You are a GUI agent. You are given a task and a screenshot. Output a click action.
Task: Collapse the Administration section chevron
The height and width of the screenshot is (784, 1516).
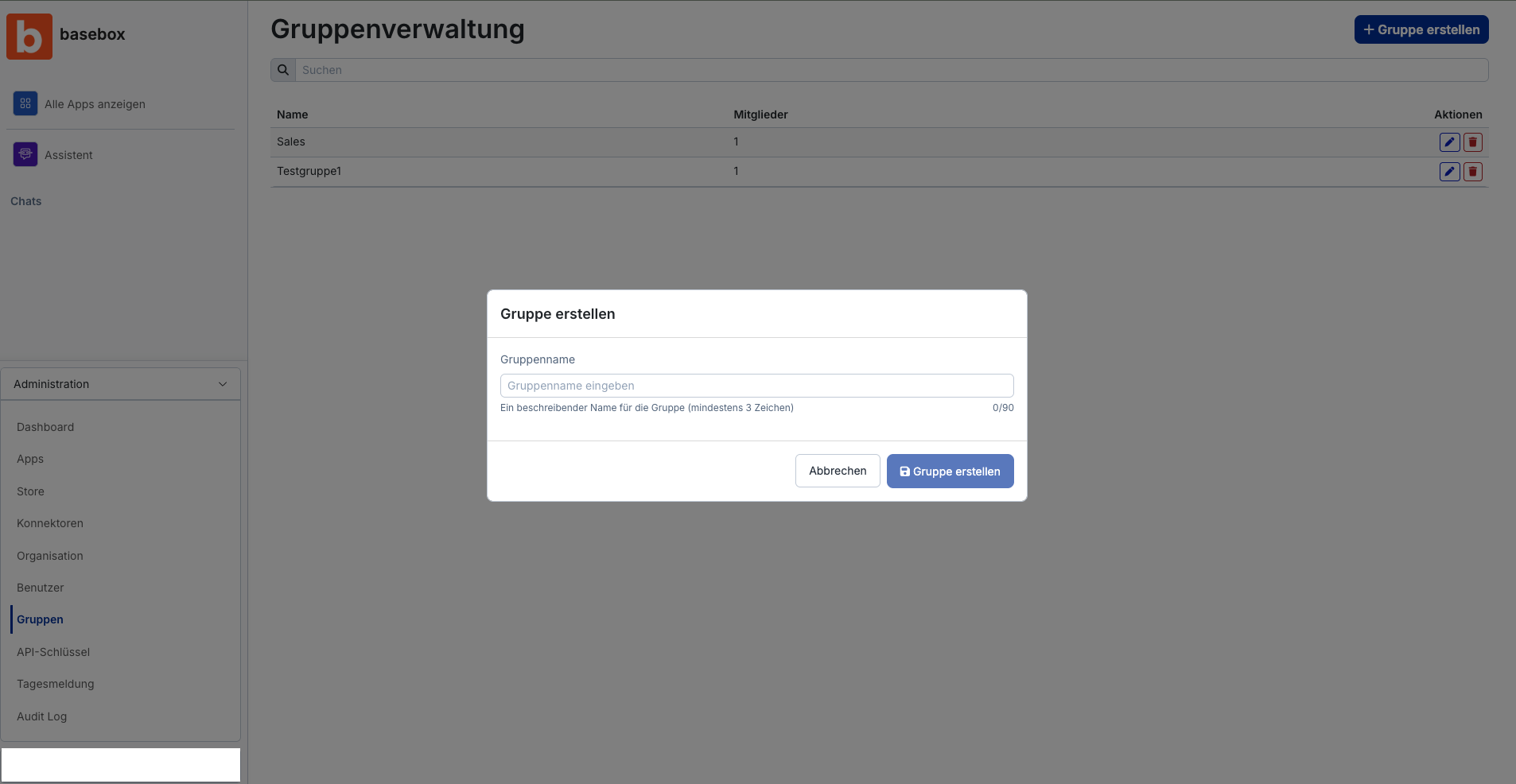223,384
